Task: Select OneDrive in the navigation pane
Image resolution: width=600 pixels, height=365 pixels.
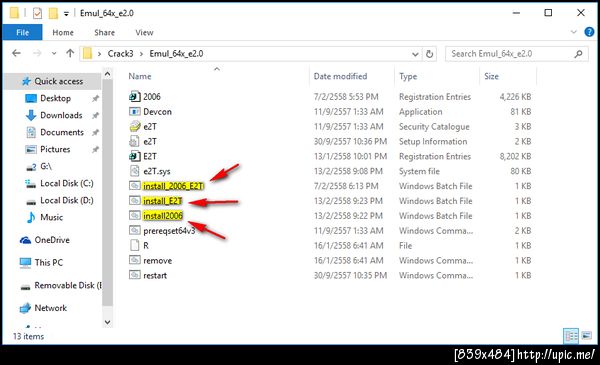Action: (x=52, y=240)
